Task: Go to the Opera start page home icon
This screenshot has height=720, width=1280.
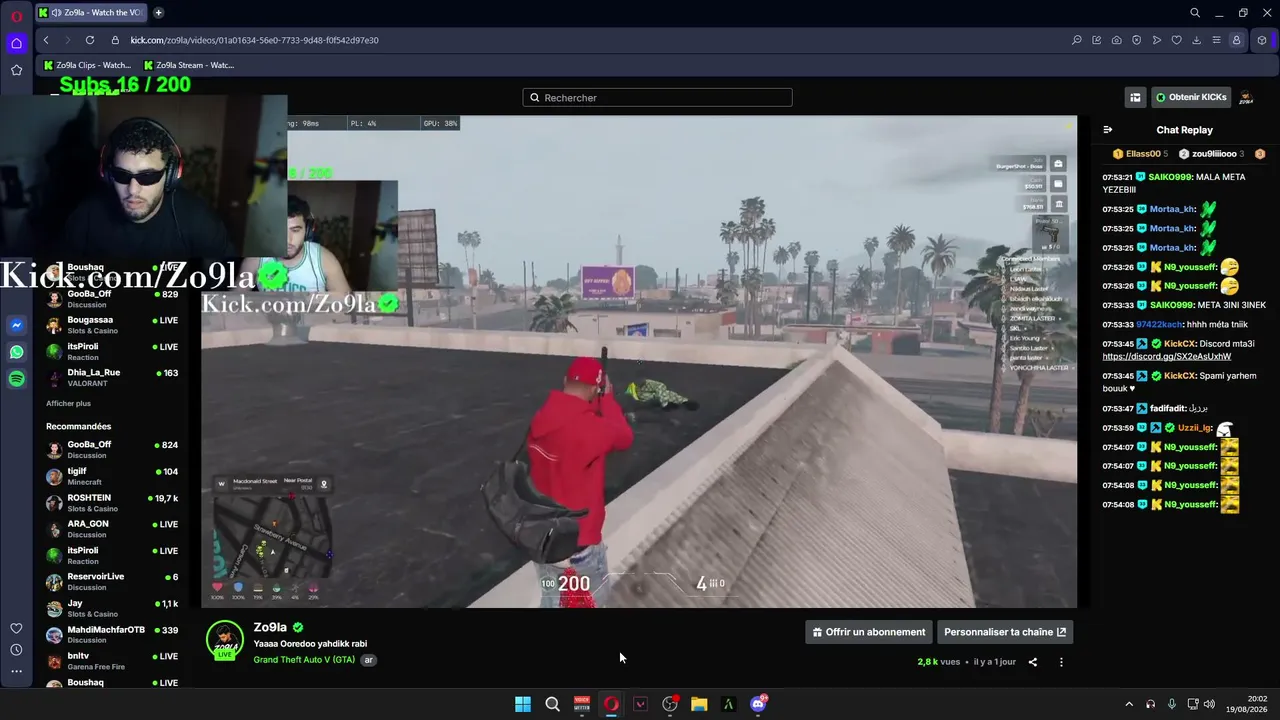Action: pyautogui.click(x=16, y=43)
